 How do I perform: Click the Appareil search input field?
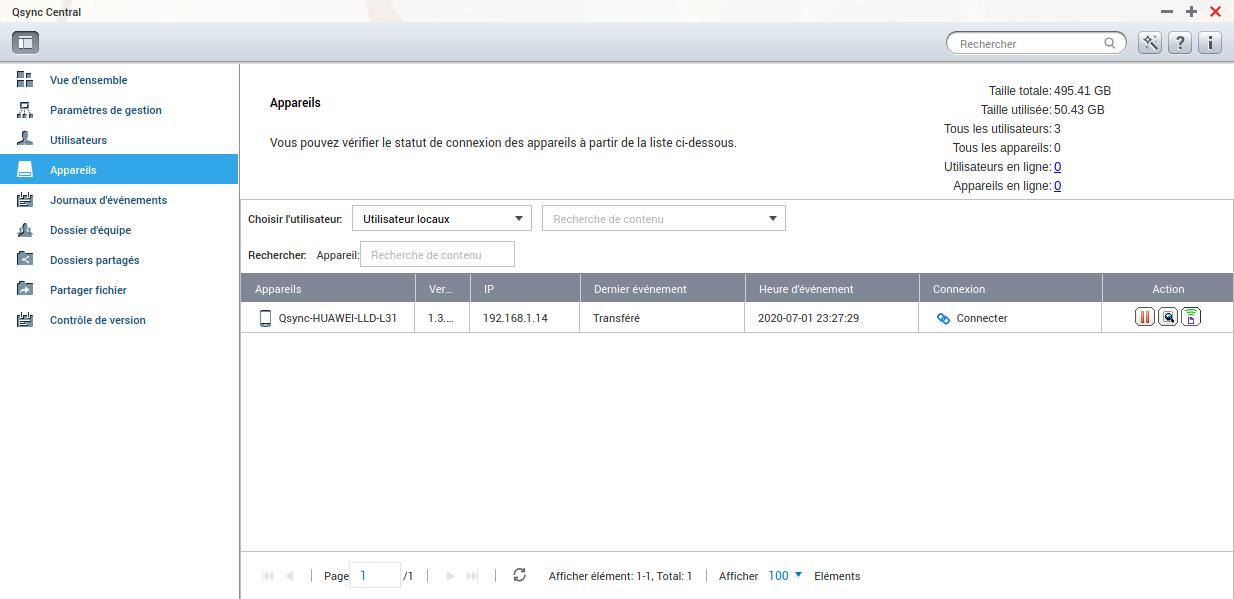(437, 255)
